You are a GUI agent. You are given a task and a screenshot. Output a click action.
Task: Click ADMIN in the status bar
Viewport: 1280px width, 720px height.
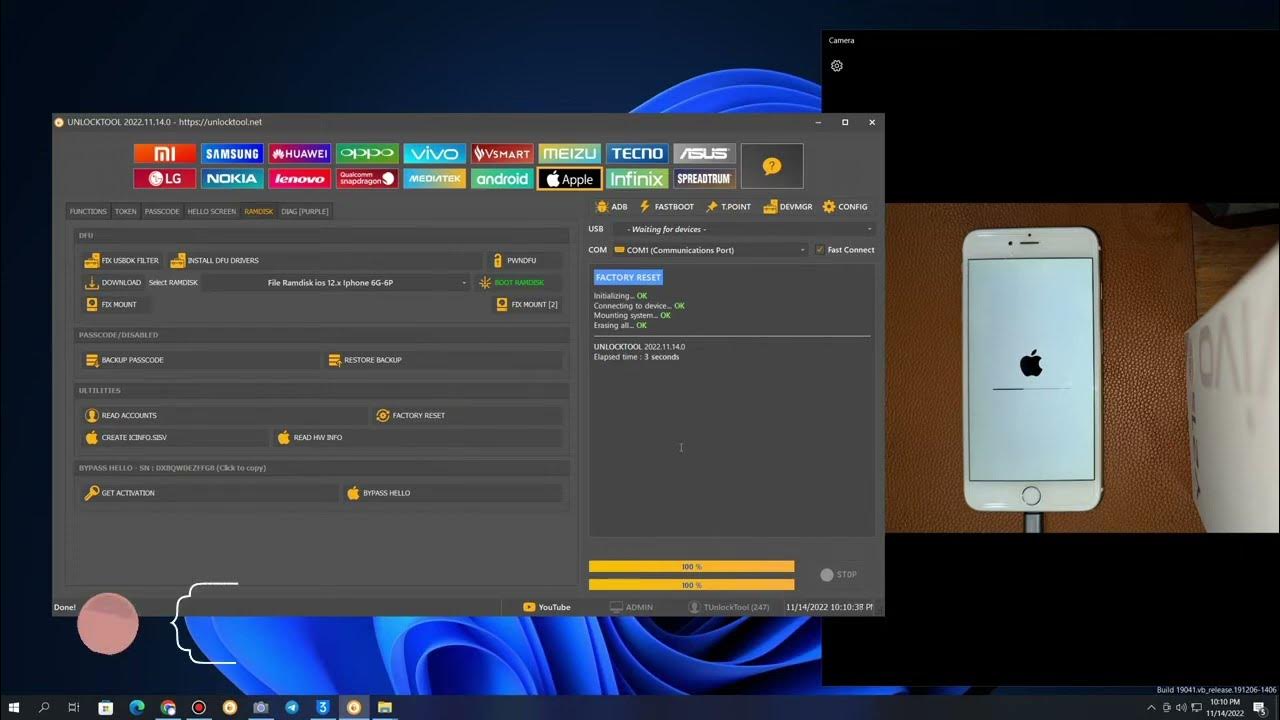[x=631, y=607]
